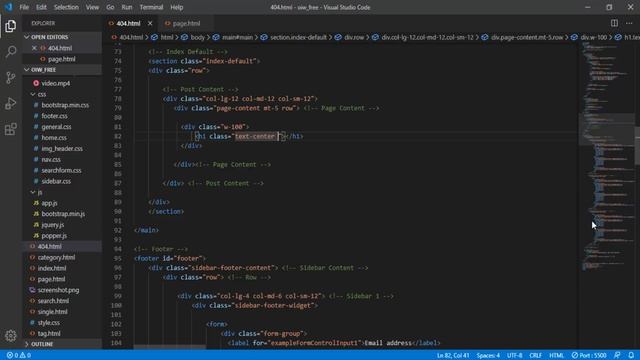Open popper.js file

pyautogui.click(x=62, y=236)
